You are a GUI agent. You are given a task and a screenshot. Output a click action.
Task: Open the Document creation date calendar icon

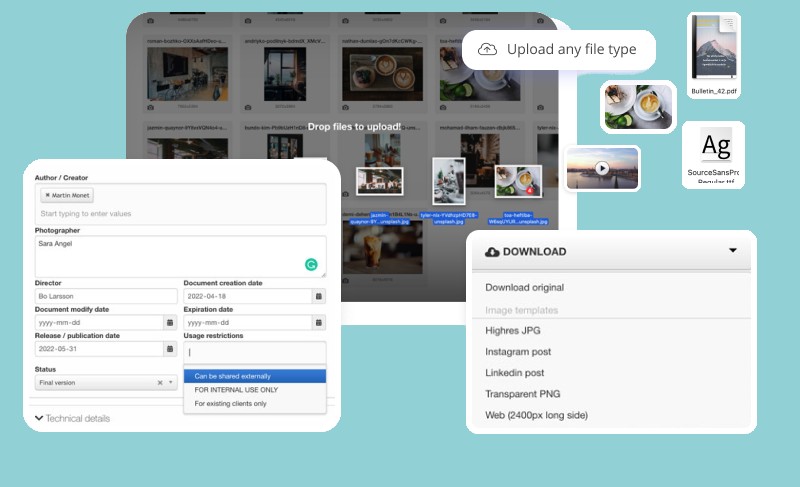(318, 296)
